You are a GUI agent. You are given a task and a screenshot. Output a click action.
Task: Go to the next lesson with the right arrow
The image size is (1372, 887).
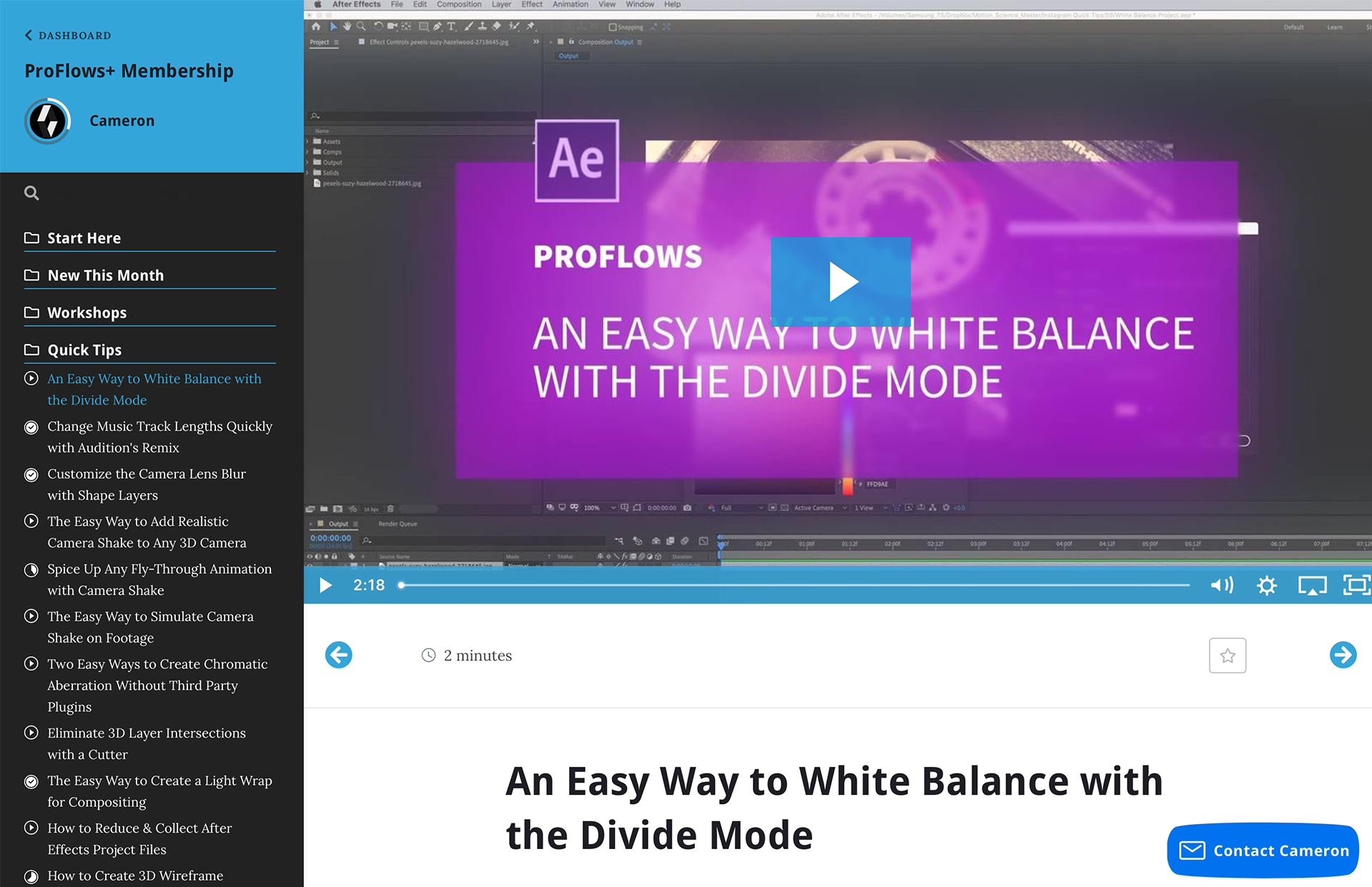(1343, 655)
